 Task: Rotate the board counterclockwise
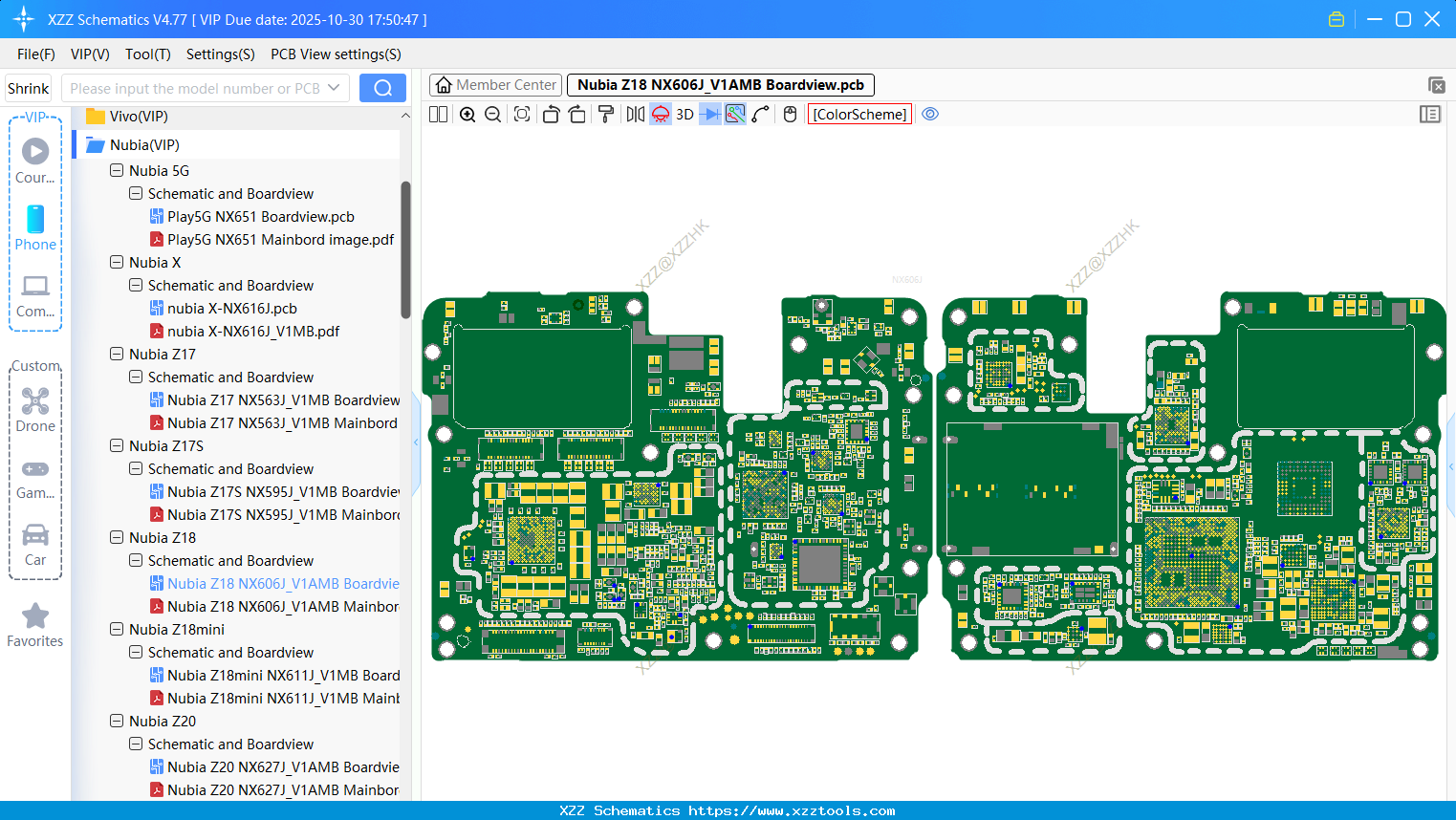[551, 114]
